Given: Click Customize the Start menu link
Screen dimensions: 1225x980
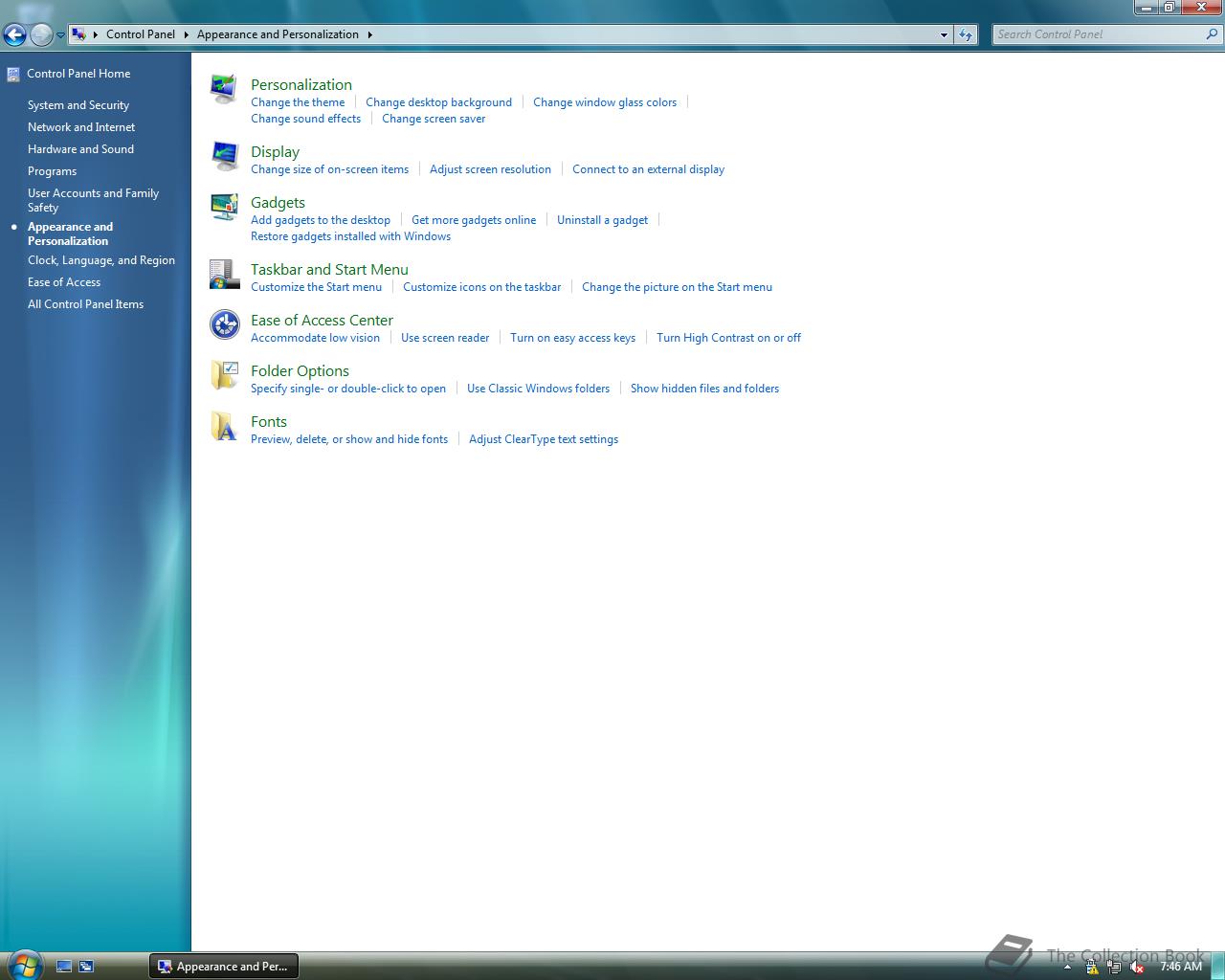Looking at the screenshot, I should 316,287.
